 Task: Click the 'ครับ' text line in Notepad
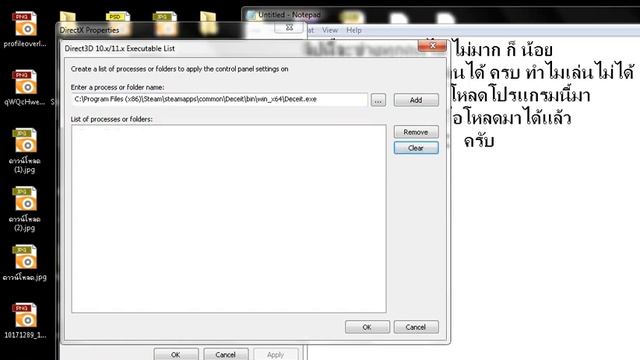479,141
